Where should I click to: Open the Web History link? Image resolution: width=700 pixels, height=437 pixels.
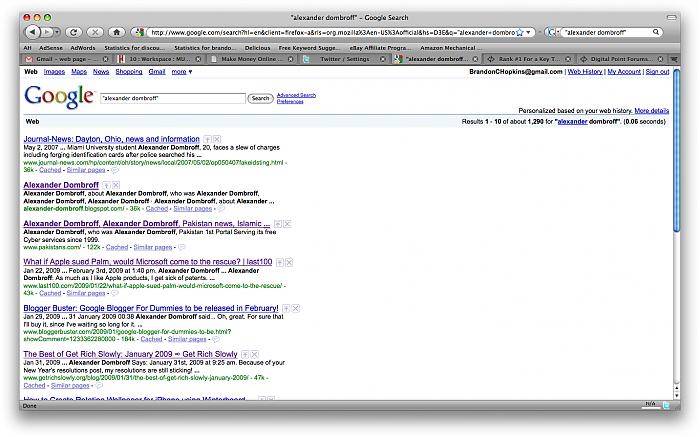585,72
